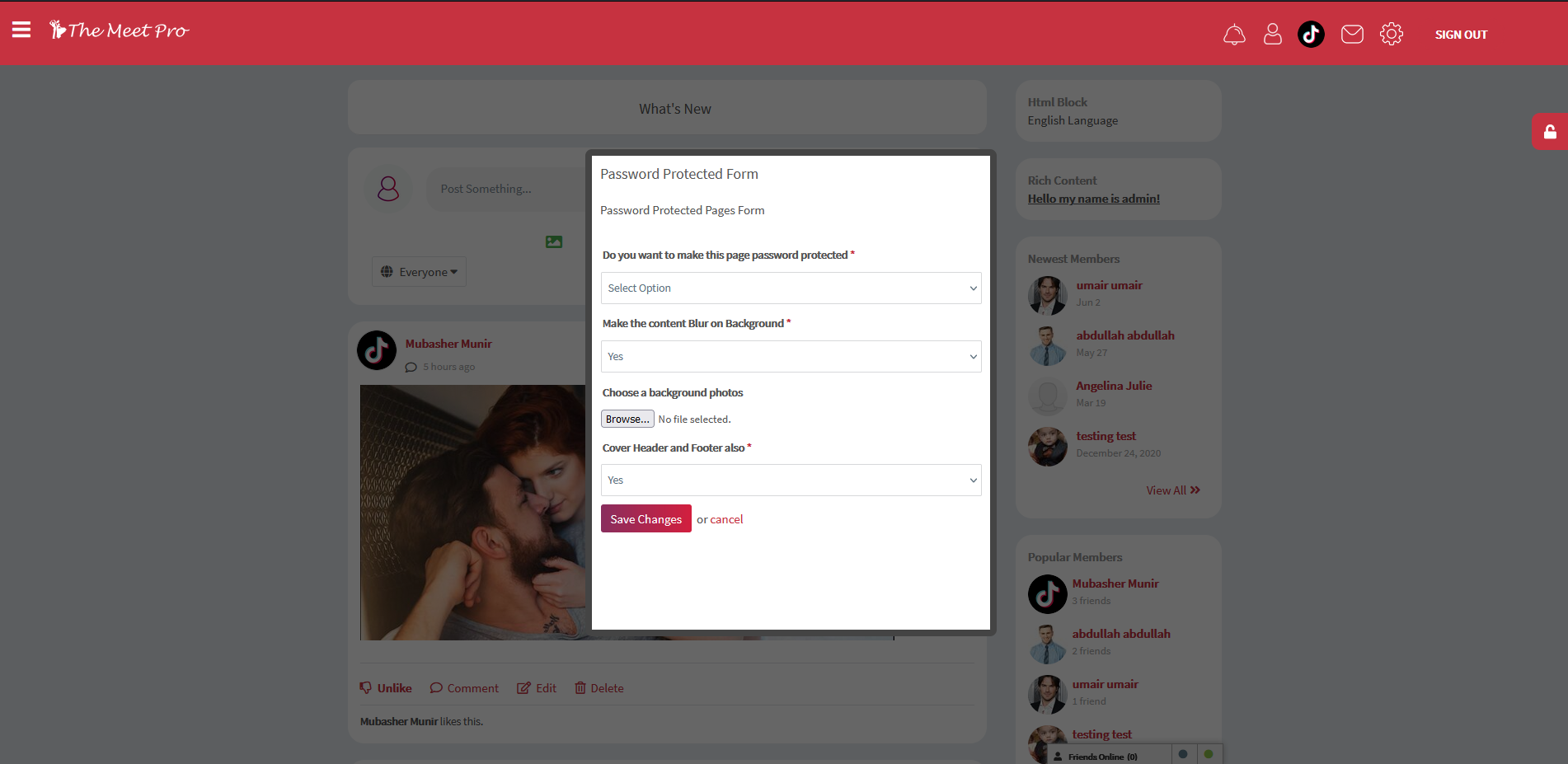Open settings gear icon in header
The height and width of the screenshot is (764, 1568).
pyautogui.click(x=1392, y=34)
